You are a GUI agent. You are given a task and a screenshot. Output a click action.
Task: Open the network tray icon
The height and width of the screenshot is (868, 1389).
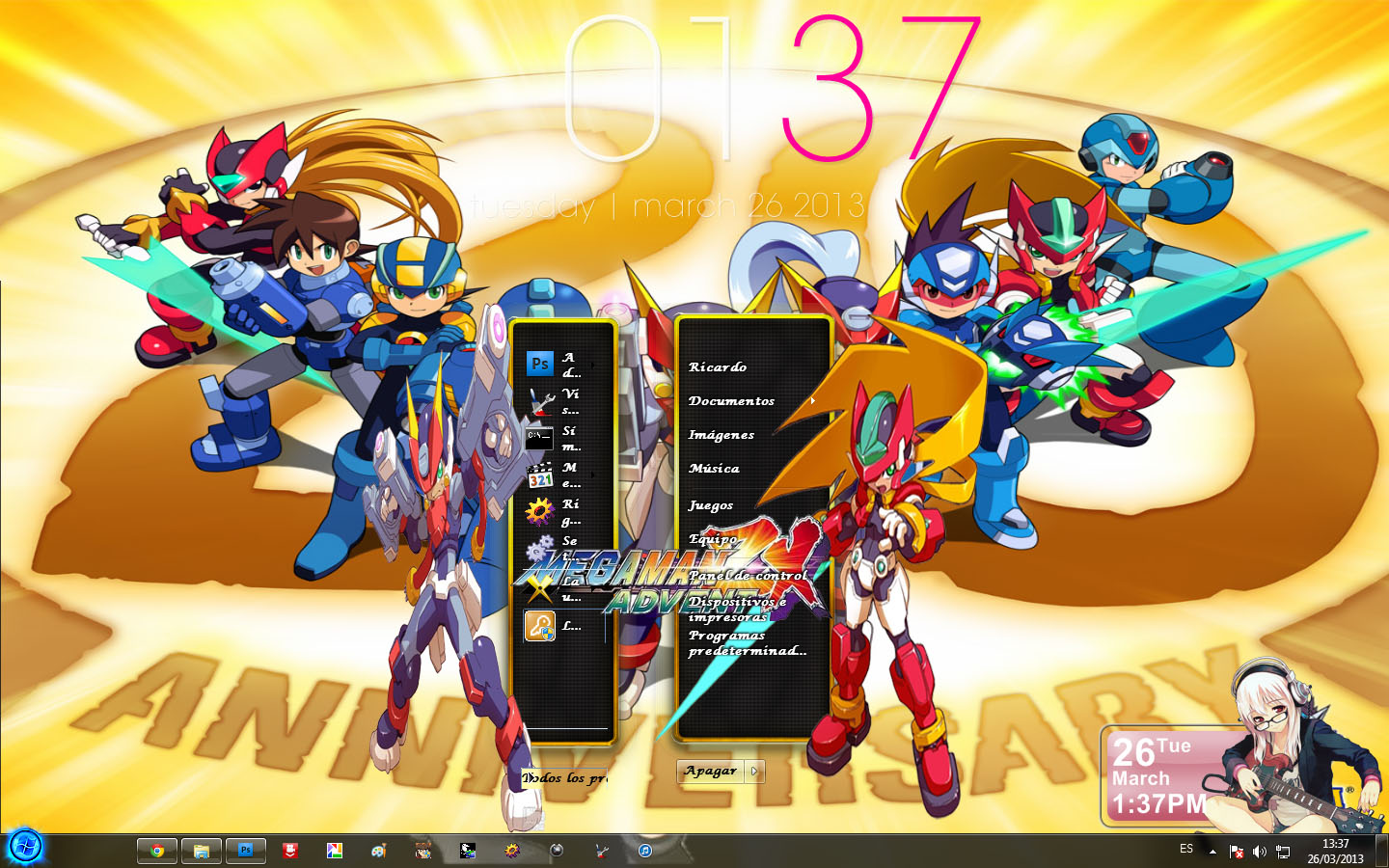coord(1283,852)
